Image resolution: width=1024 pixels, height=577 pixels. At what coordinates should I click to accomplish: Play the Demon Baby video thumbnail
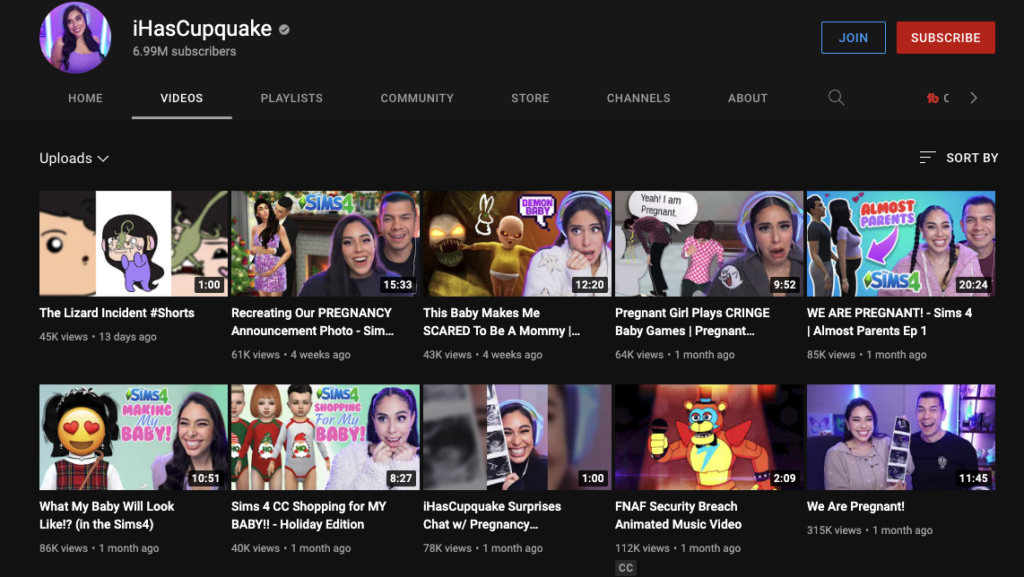pos(517,243)
